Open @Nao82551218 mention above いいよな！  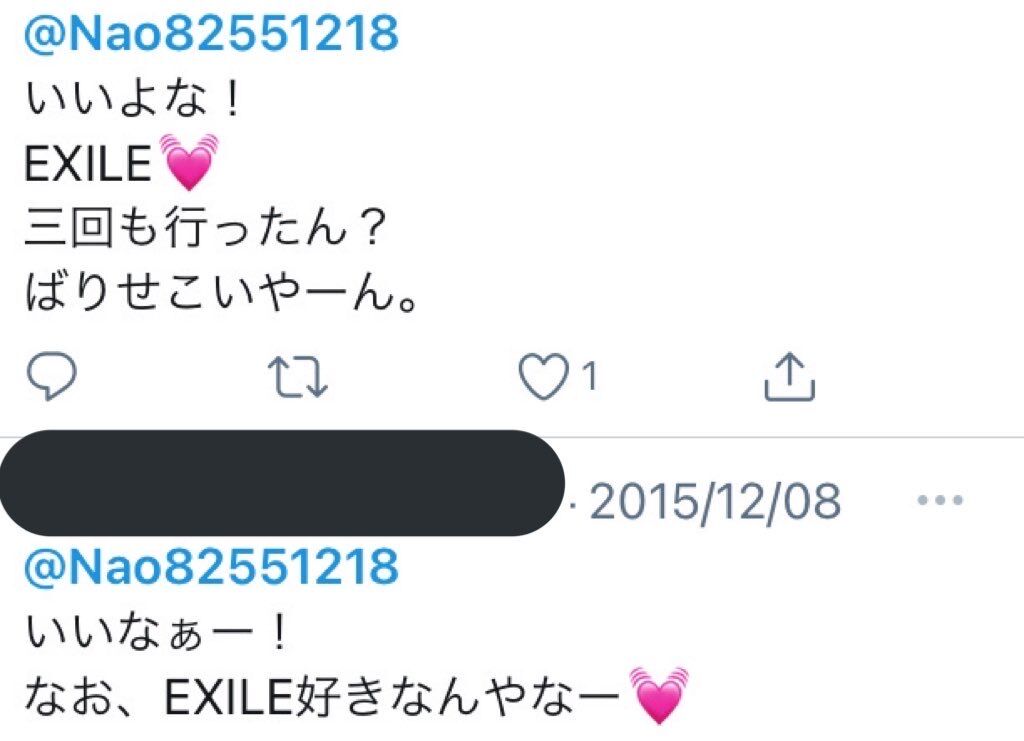[211, 33]
